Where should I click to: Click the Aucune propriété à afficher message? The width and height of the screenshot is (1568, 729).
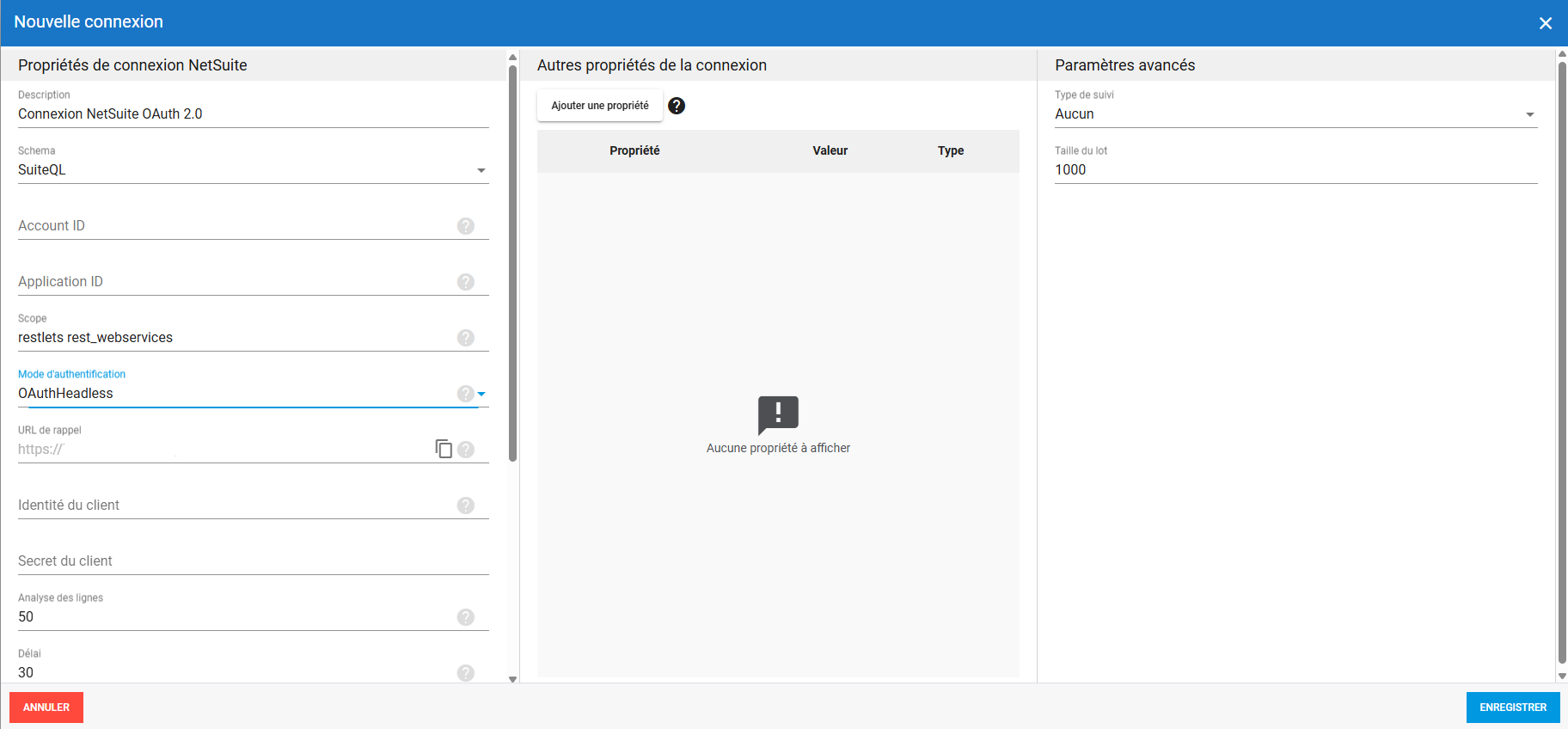[x=778, y=448]
